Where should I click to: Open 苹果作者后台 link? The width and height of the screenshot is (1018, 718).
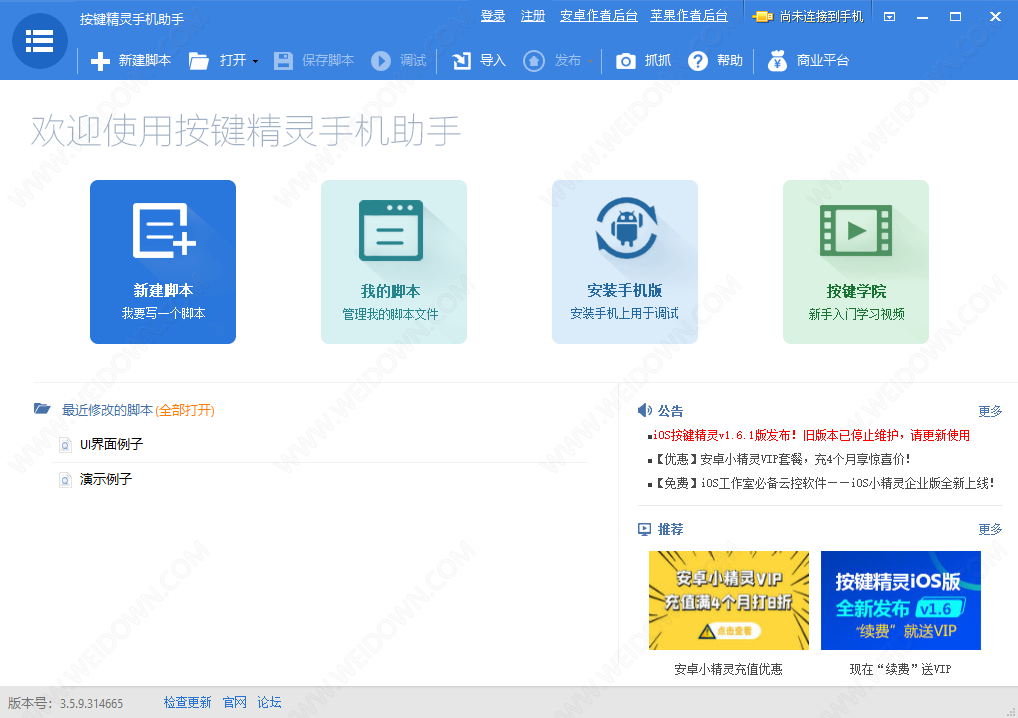pyautogui.click(x=689, y=16)
